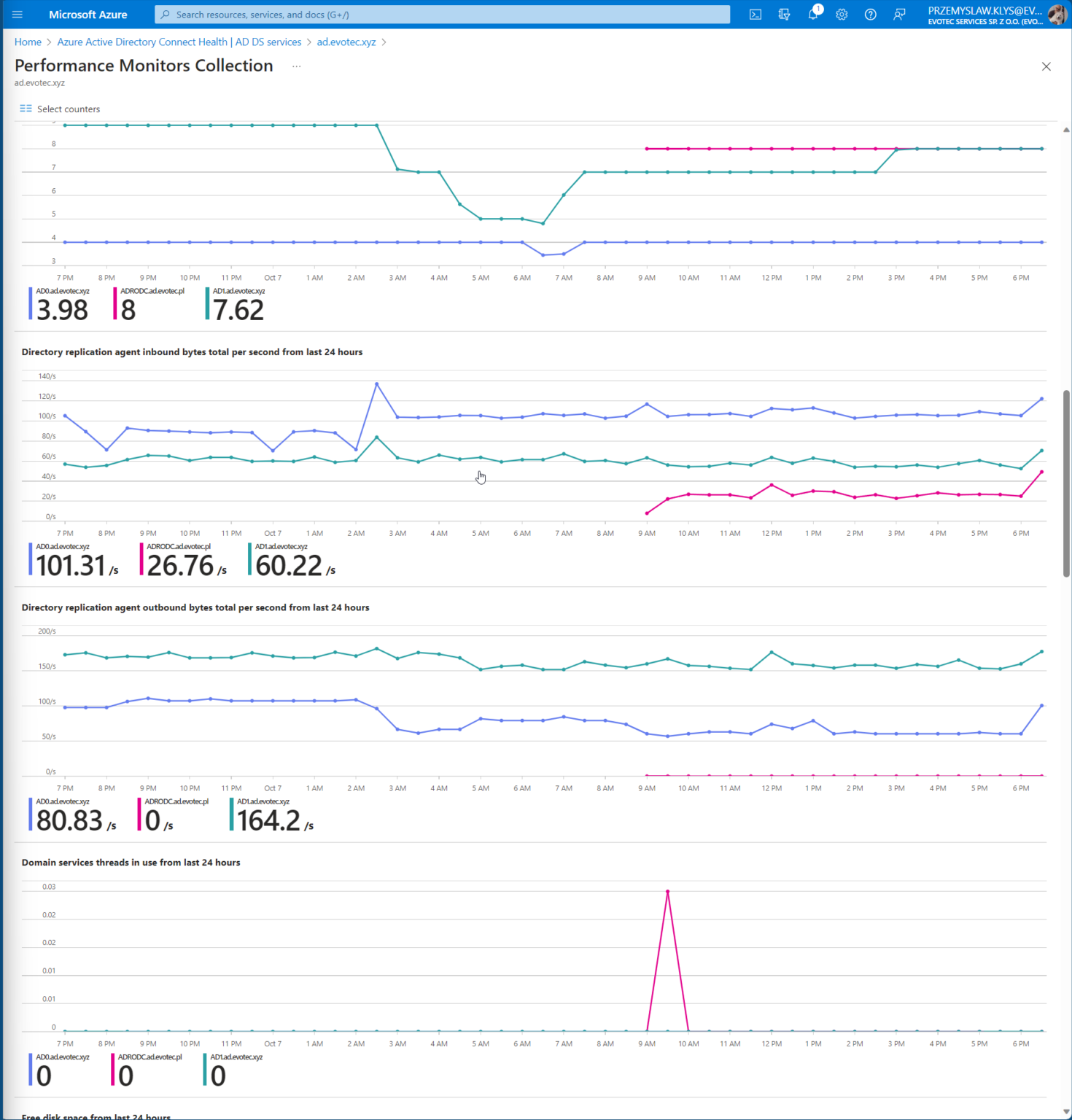Viewport: 1072px width, 1120px height.
Task: Open the feedback icon
Action: 898,14
